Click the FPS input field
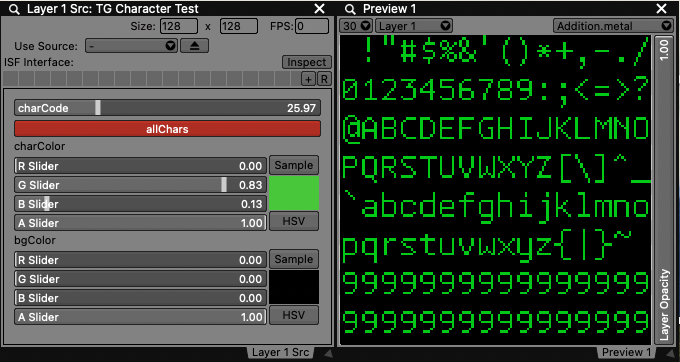The height and width of the screenshot is (362, 680). pos(312,26)
